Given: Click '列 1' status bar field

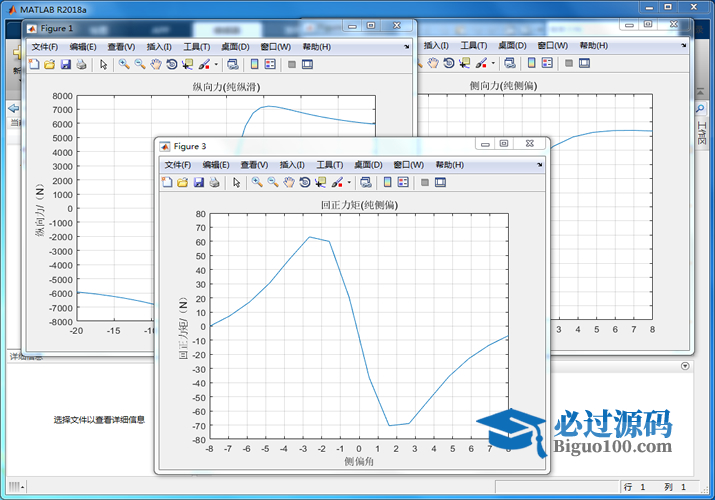Looking at the screenshot, I should click(x=675, y=487).
